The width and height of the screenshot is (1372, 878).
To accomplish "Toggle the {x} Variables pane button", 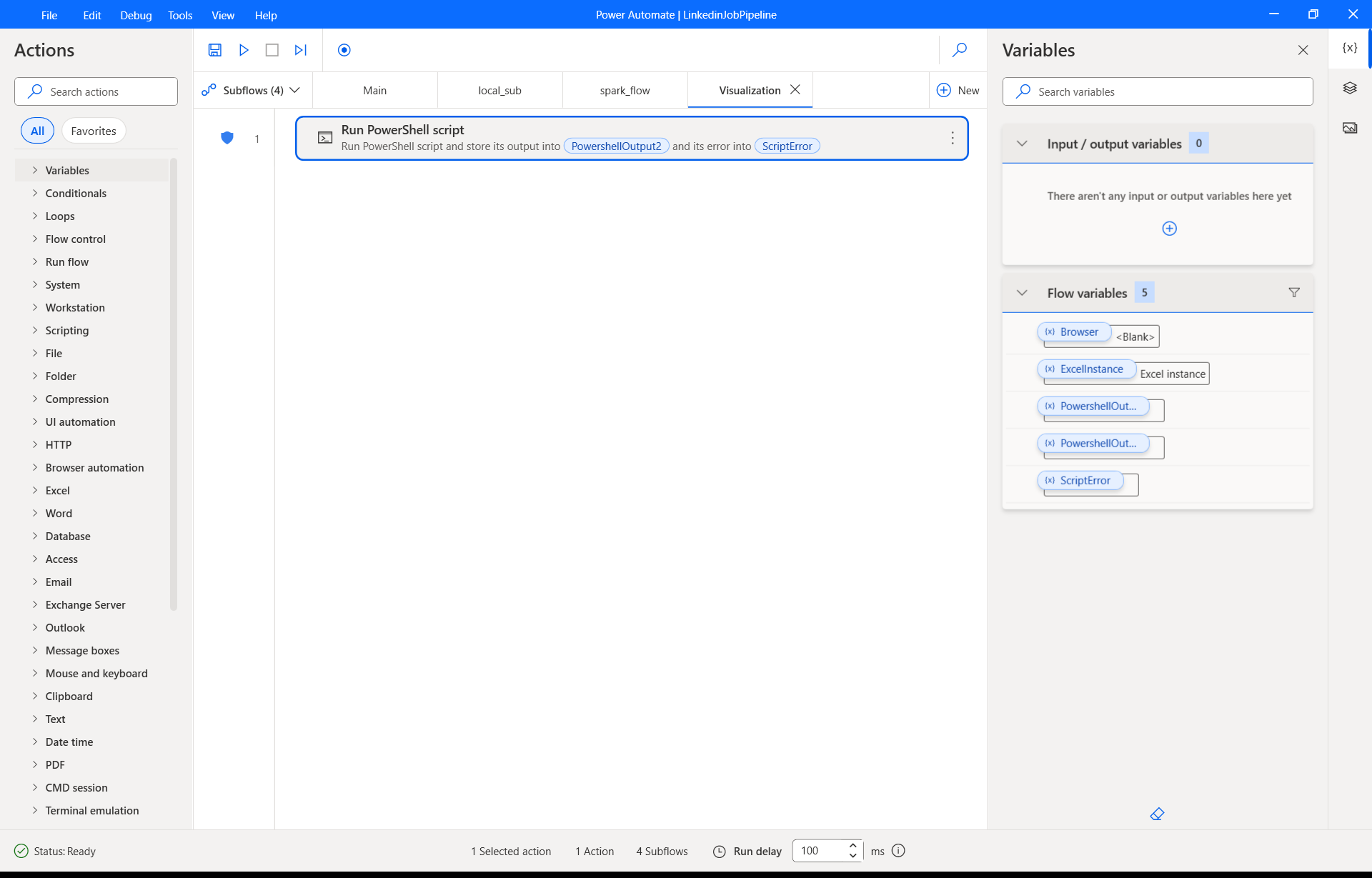I will (x=1350, y=48).
